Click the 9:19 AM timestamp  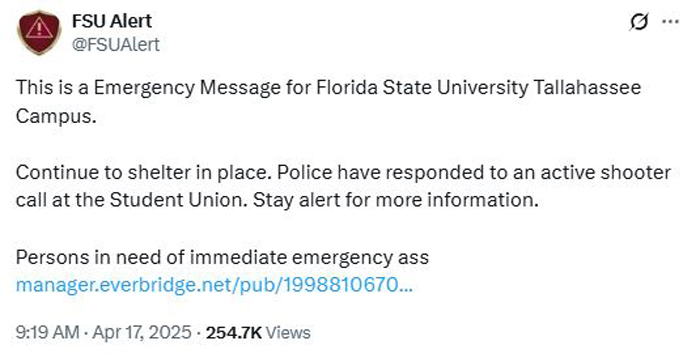47,333
